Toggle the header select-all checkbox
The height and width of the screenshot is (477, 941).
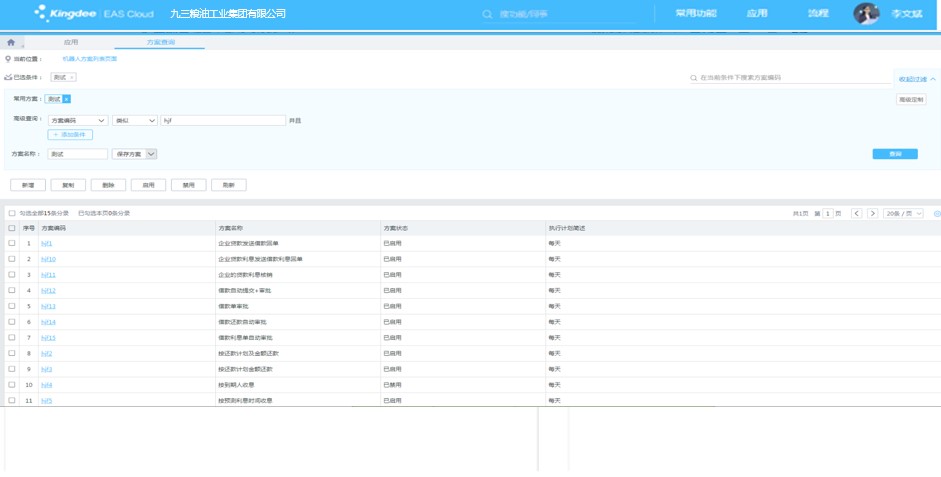(11, 228)
